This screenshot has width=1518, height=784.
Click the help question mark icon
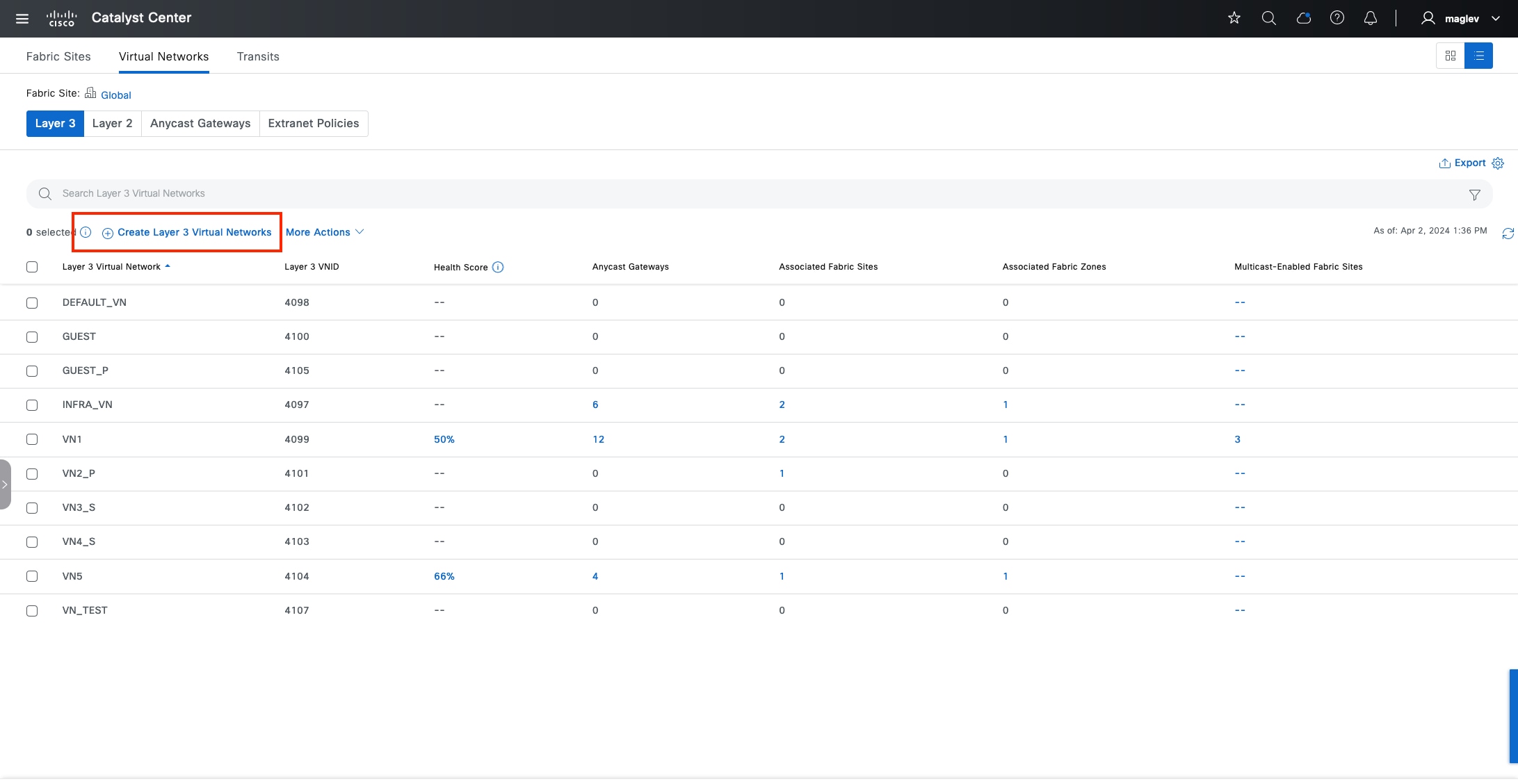(x=1337, y=18)
